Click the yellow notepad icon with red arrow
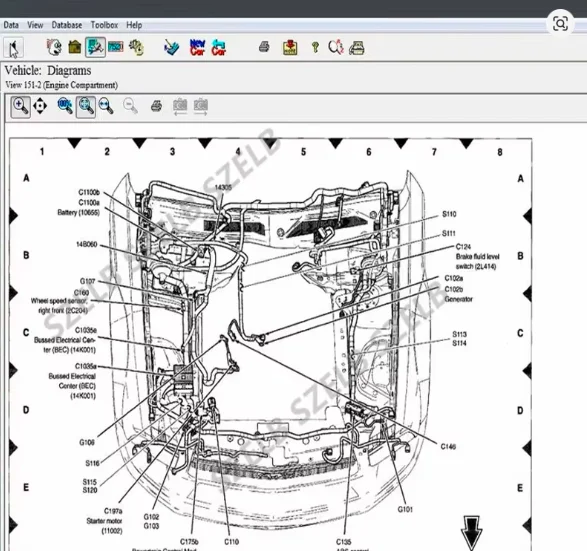This screenshot has height=551, width=587. (290, 48)
